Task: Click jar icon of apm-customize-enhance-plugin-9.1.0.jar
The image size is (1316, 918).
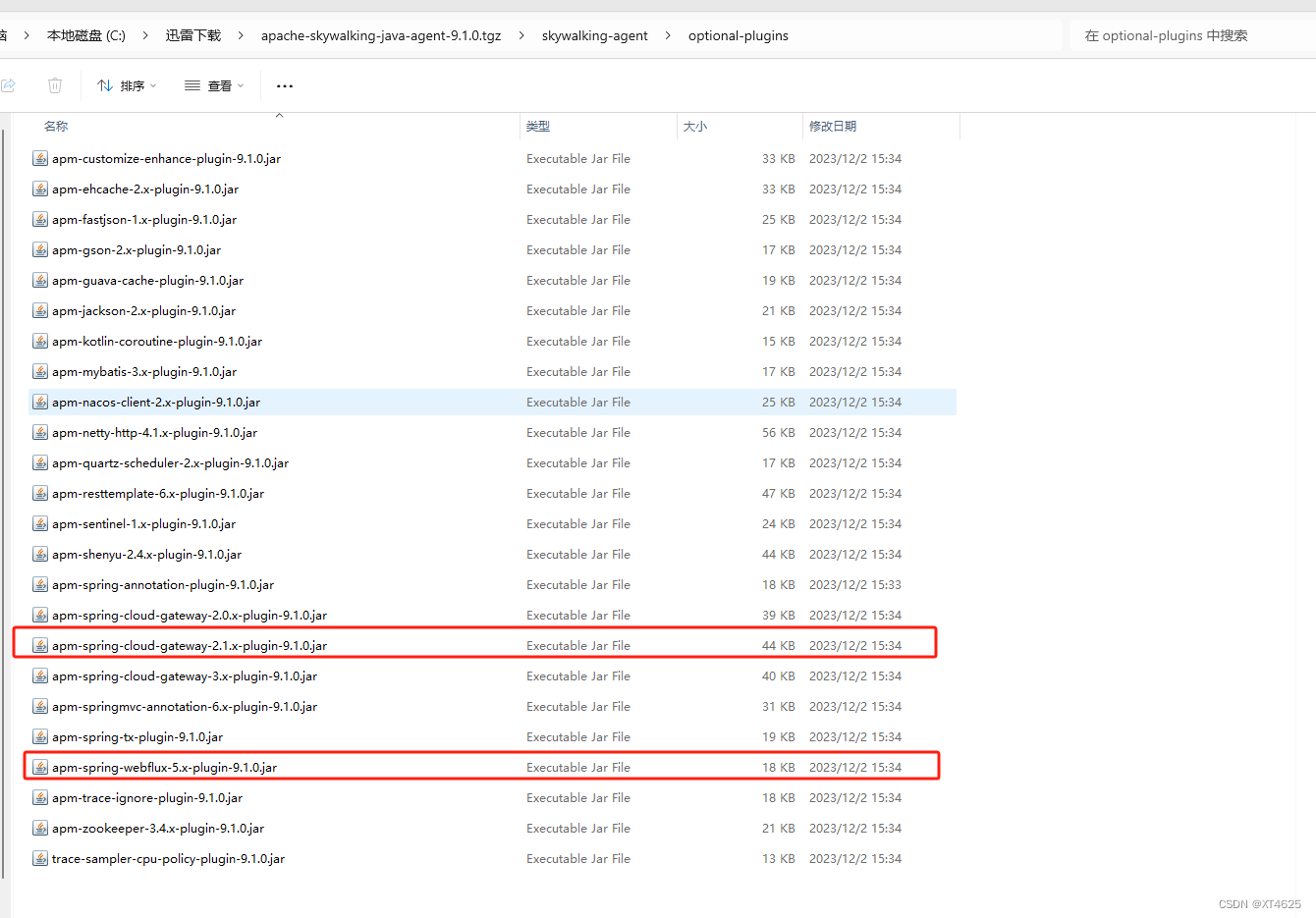Action: tap(40, 158)
